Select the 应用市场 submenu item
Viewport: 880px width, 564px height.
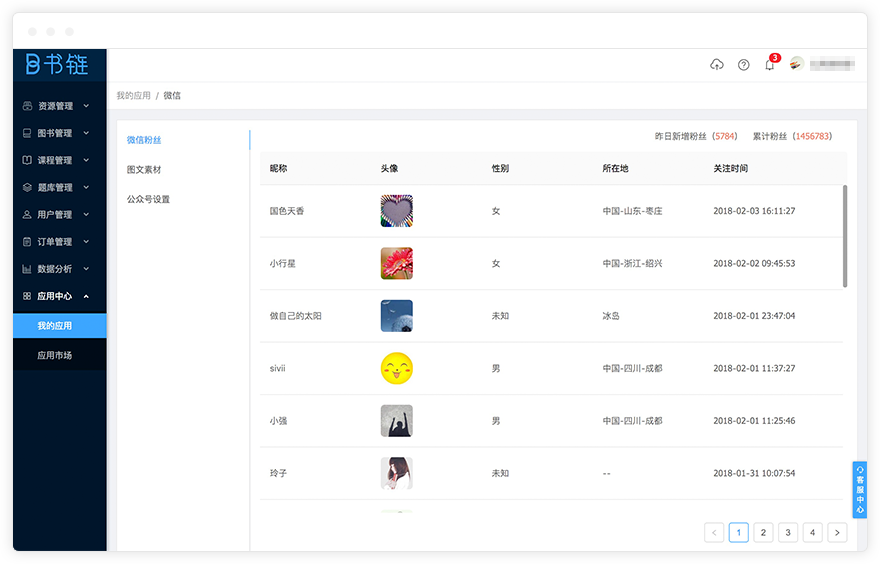[x=55, y=355]
